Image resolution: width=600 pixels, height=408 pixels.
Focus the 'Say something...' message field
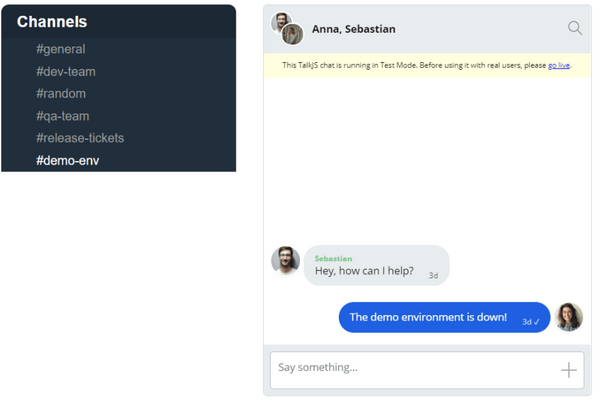pyautogui.click(x=427, y=370)
